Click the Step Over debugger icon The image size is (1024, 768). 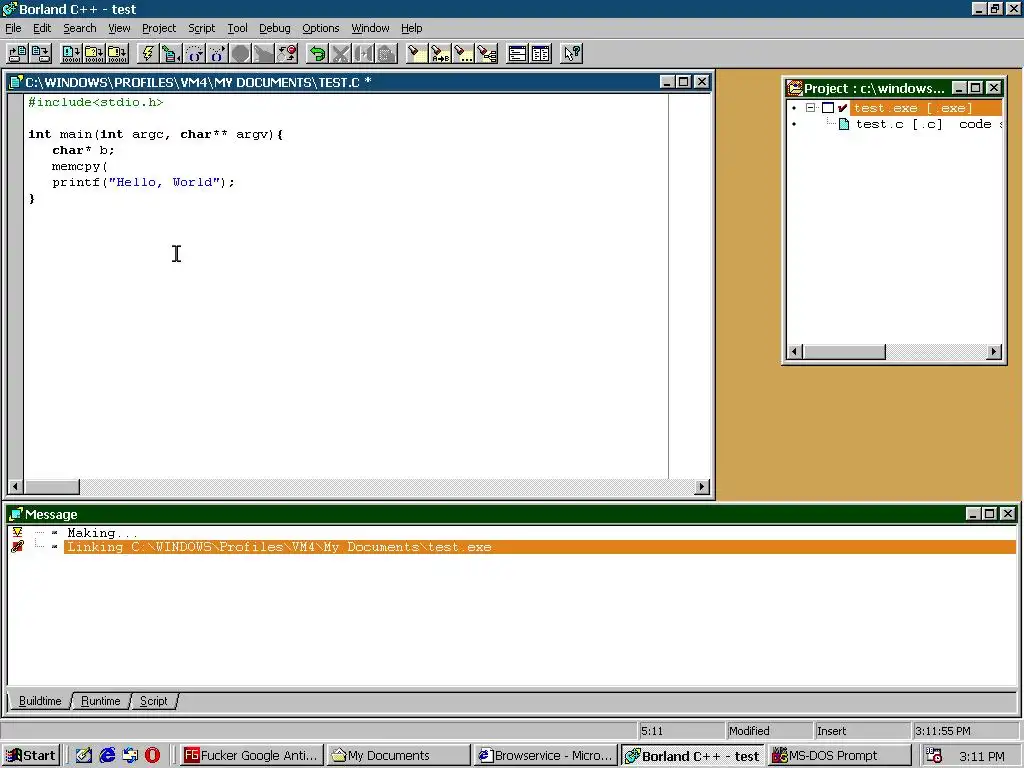194,54
